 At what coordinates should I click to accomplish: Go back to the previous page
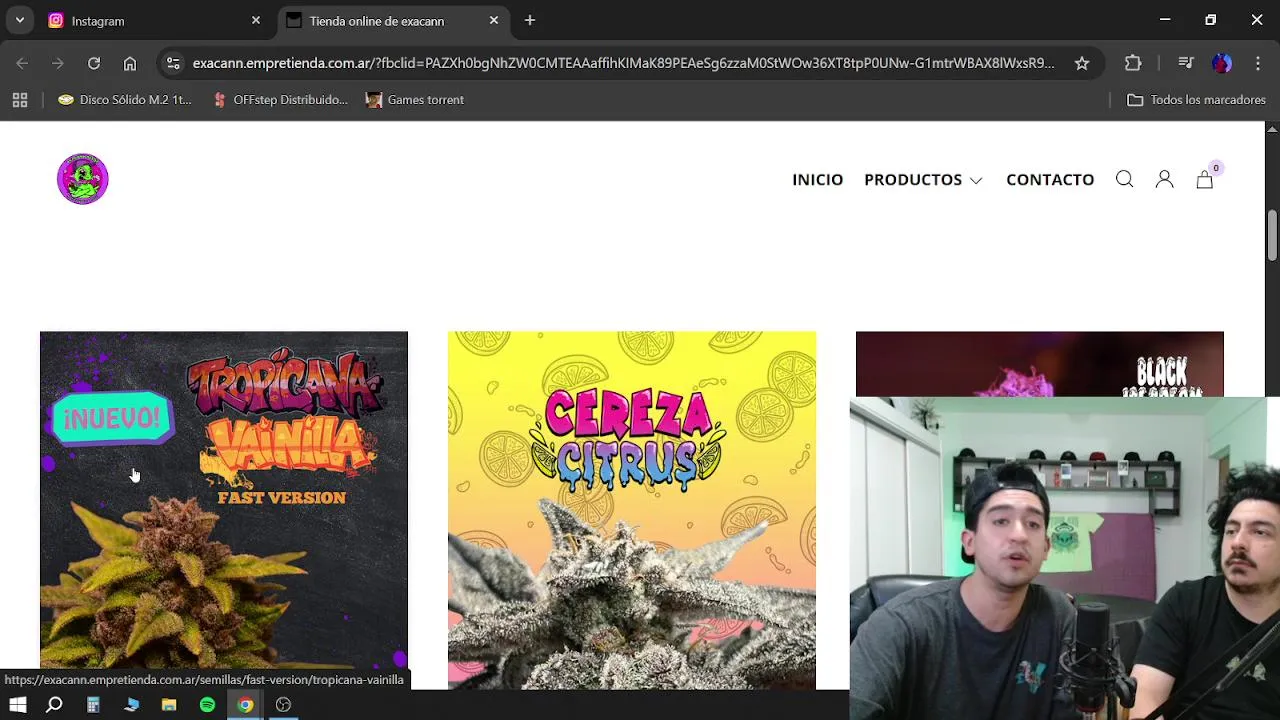click(22, 63)
